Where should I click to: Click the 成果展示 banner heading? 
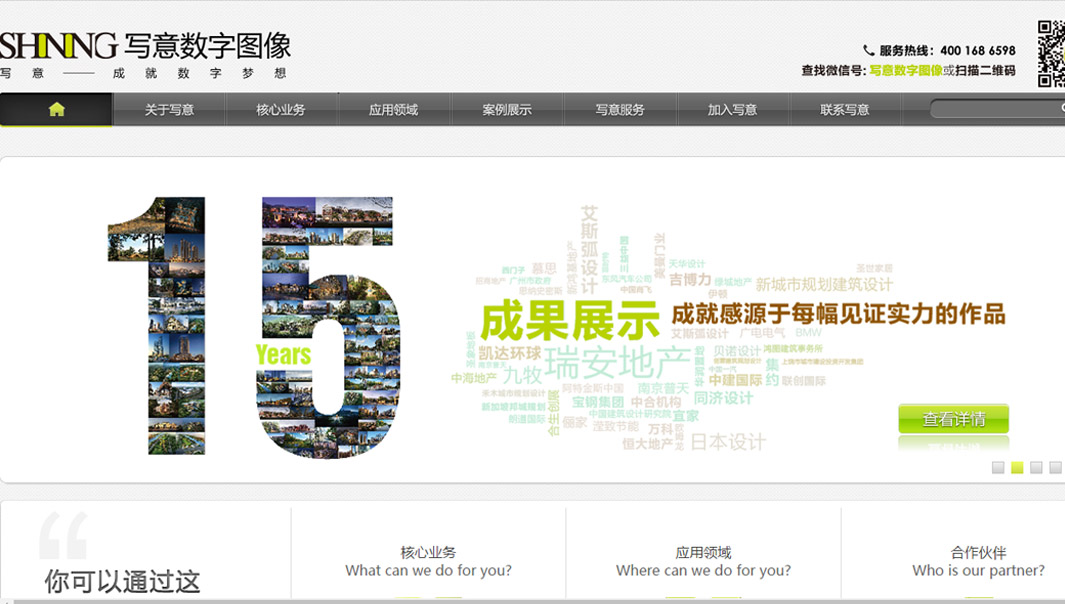click(570, 321)
